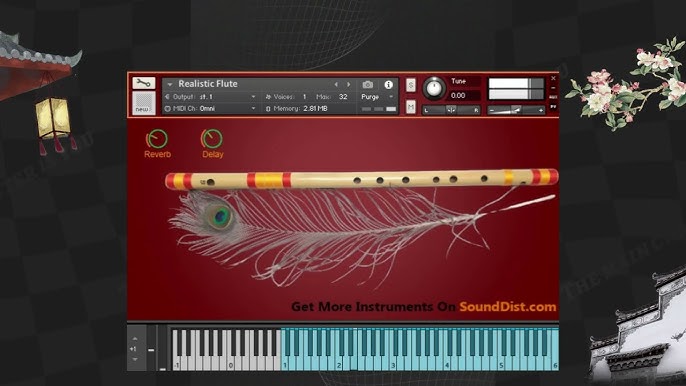Collapse the Realistic Flute header triangle
Viewport: 686px width, 386px height.
pos(169,84)
